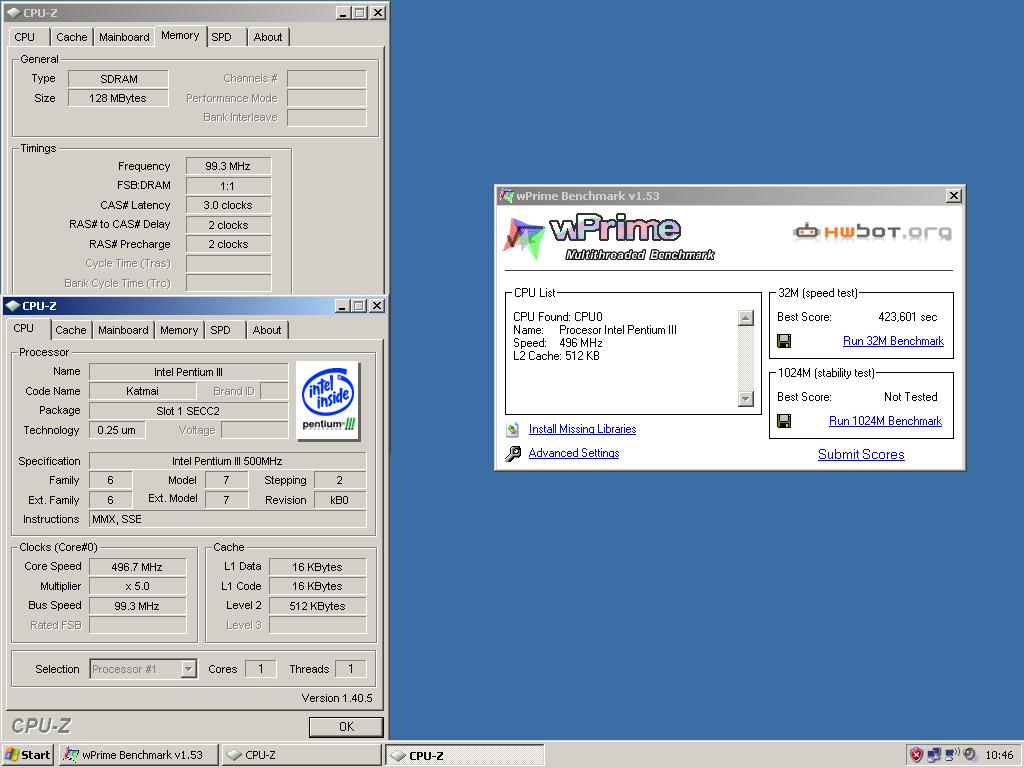Click the Package value Slot 1 SECC2
The width and height of the screenshot is (1024, 768).
point(188,411)
